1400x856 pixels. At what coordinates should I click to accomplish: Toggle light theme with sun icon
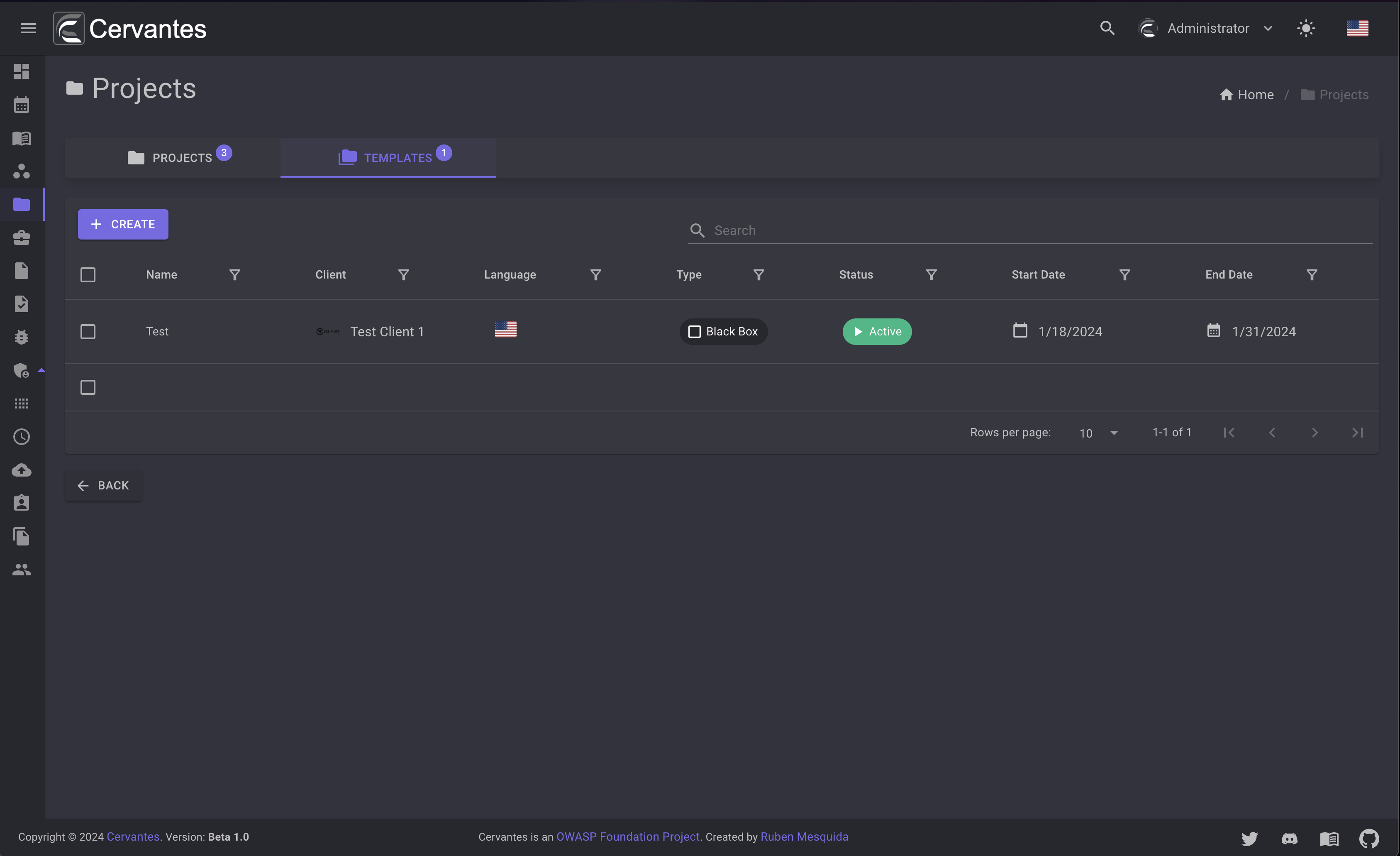(1306, 28)
